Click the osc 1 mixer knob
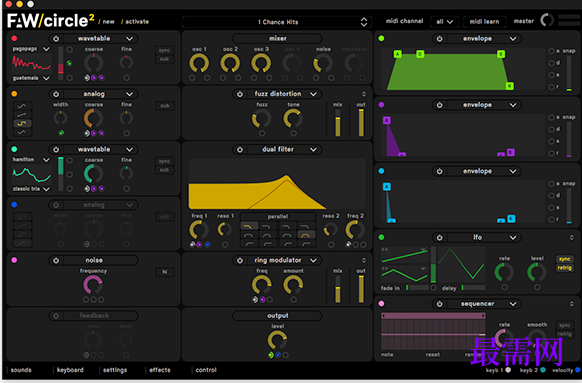This screenshot has width=582, height=383. [199, 63]
